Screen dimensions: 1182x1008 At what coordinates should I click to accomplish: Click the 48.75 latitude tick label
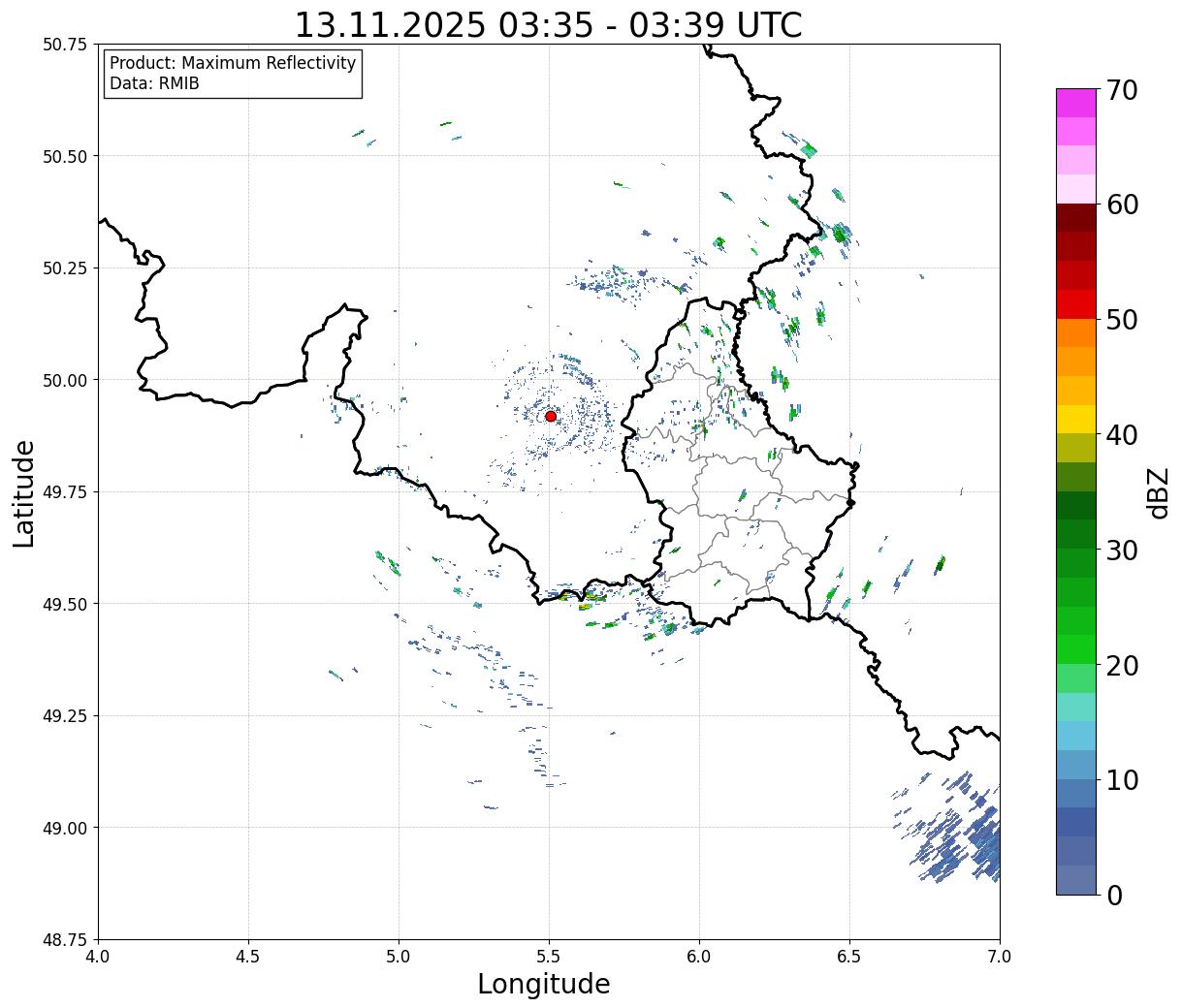[x=65, y=939]
